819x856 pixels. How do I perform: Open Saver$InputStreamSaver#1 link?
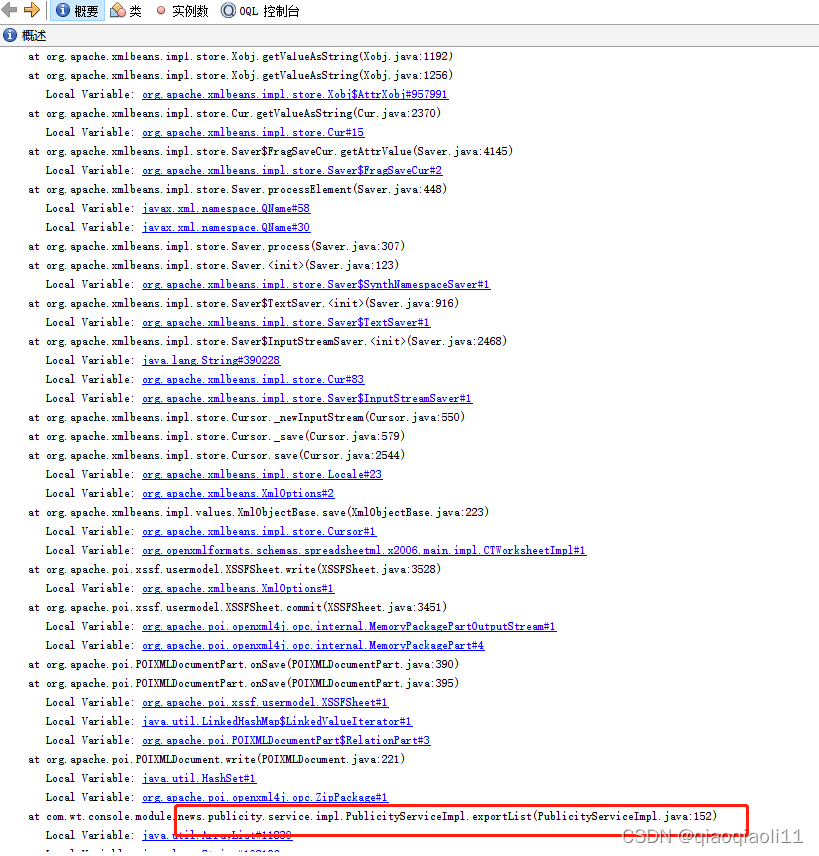[307, 399]
